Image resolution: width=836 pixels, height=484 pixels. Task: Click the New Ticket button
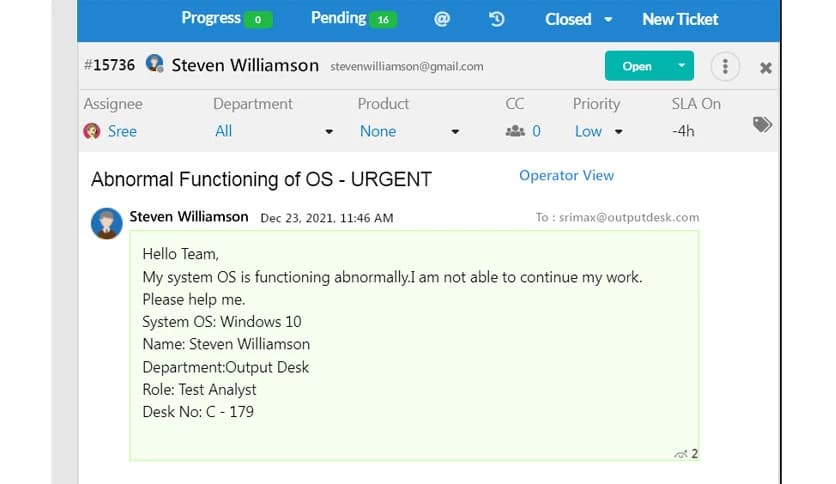(x=680, y=19)
